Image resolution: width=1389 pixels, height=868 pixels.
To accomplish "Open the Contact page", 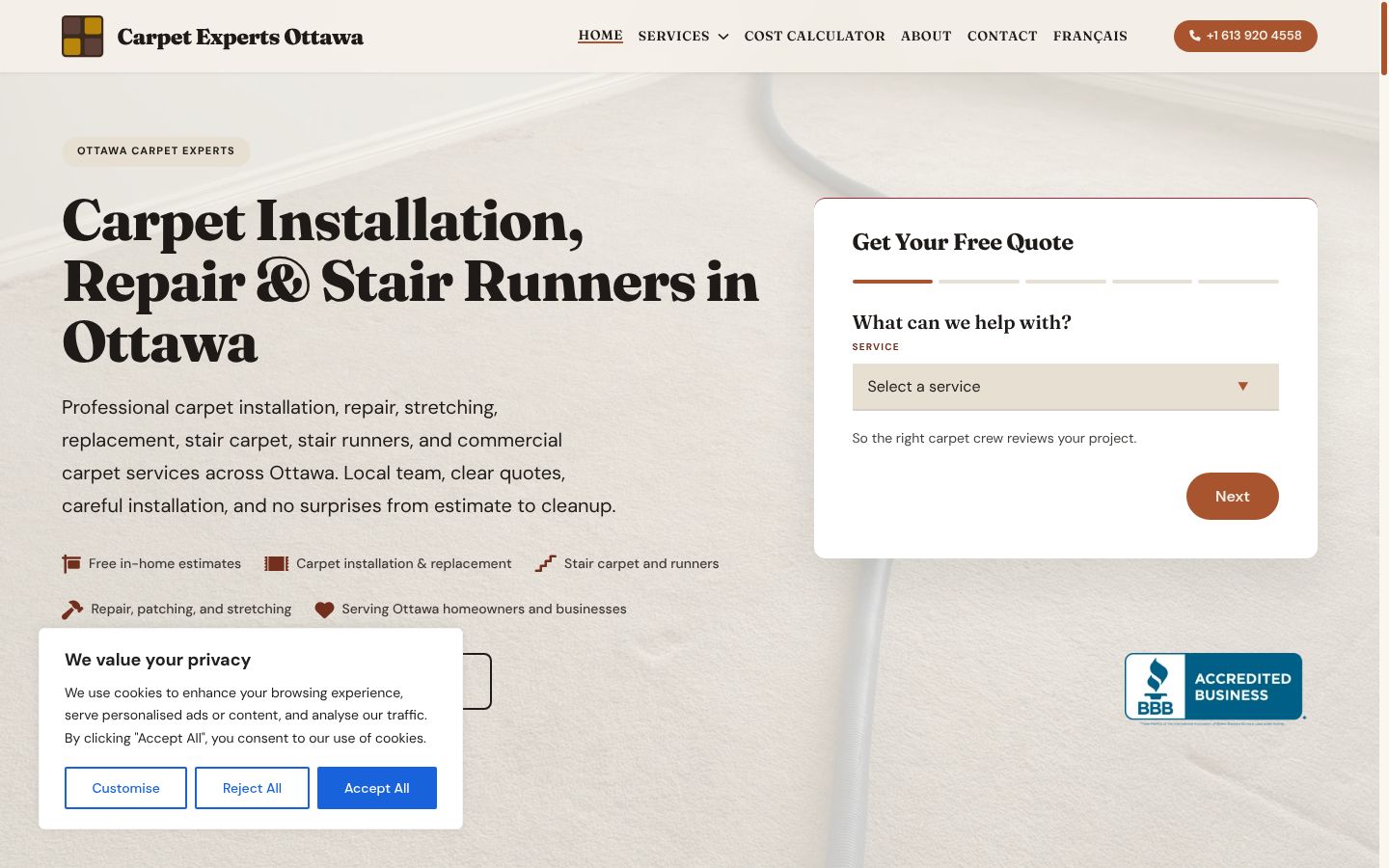I will pos(1002,36).
